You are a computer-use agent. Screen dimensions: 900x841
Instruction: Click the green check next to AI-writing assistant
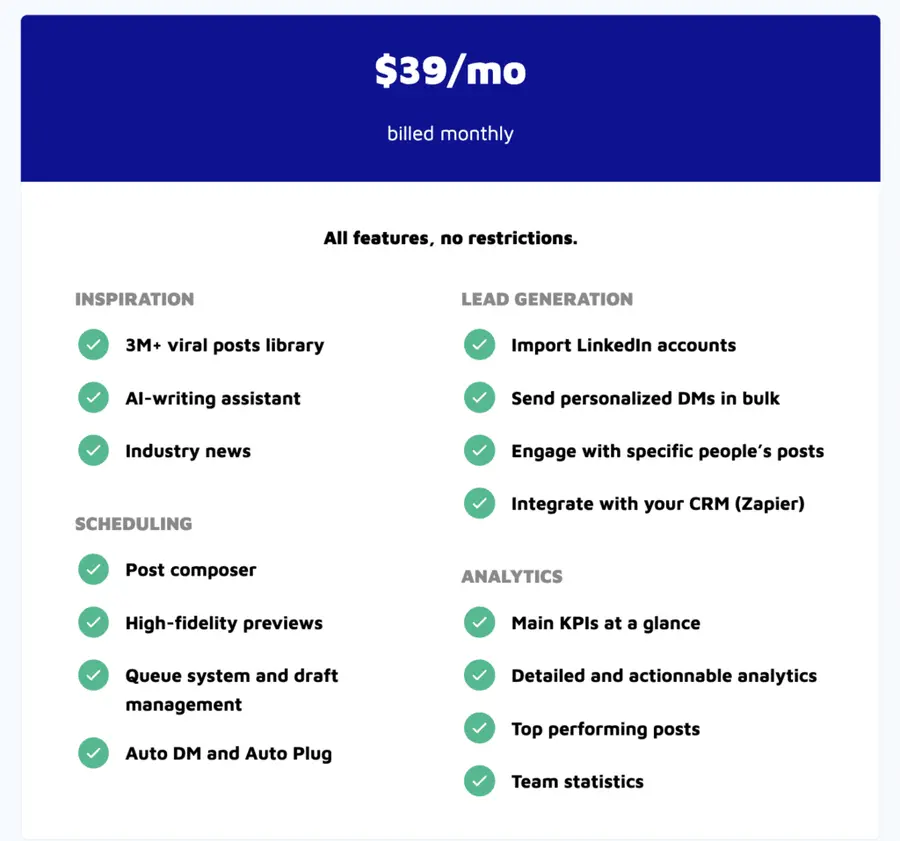click(x=94, y=397)
